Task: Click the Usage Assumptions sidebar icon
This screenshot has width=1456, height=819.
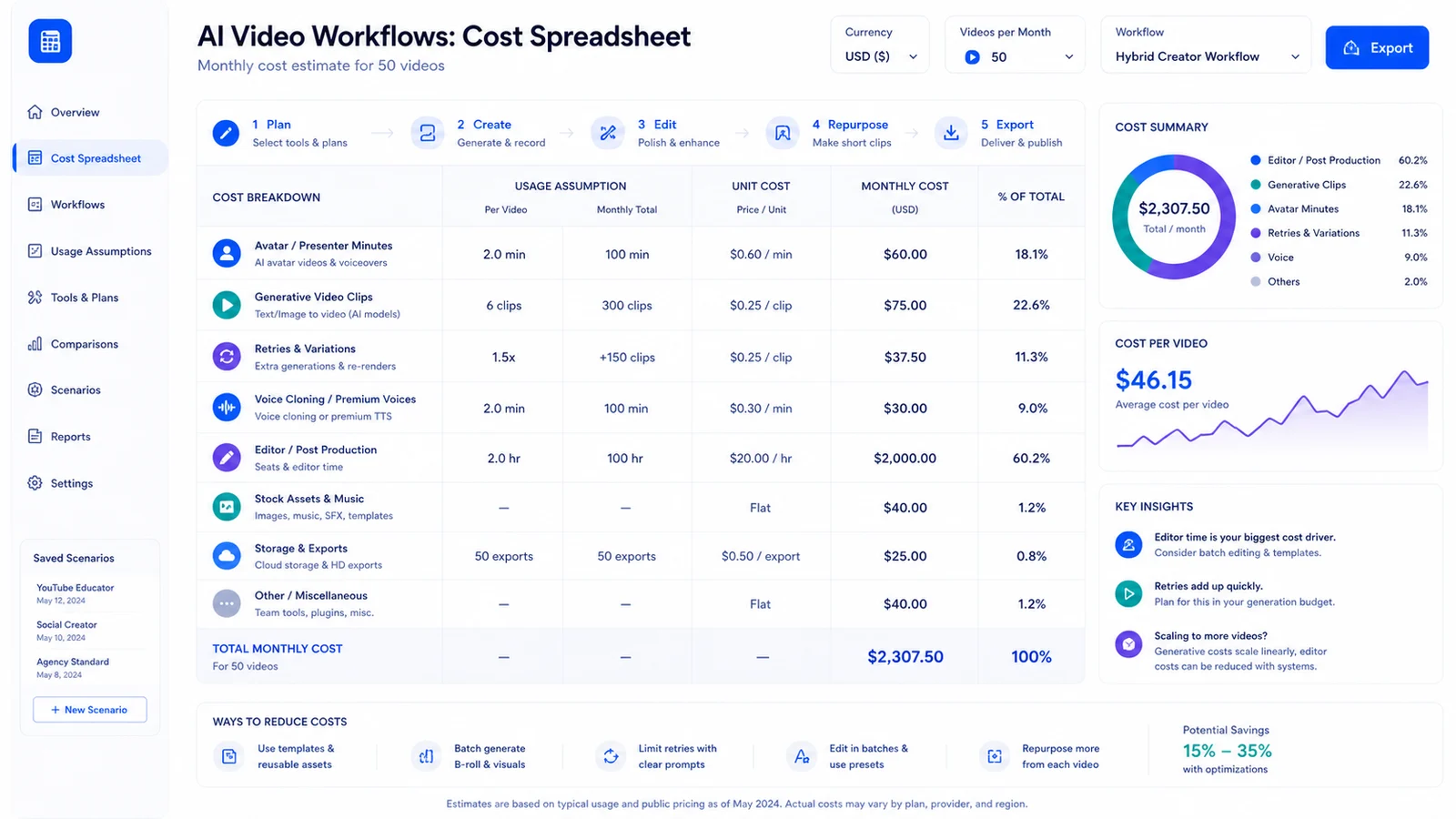Action: [35, 250]
